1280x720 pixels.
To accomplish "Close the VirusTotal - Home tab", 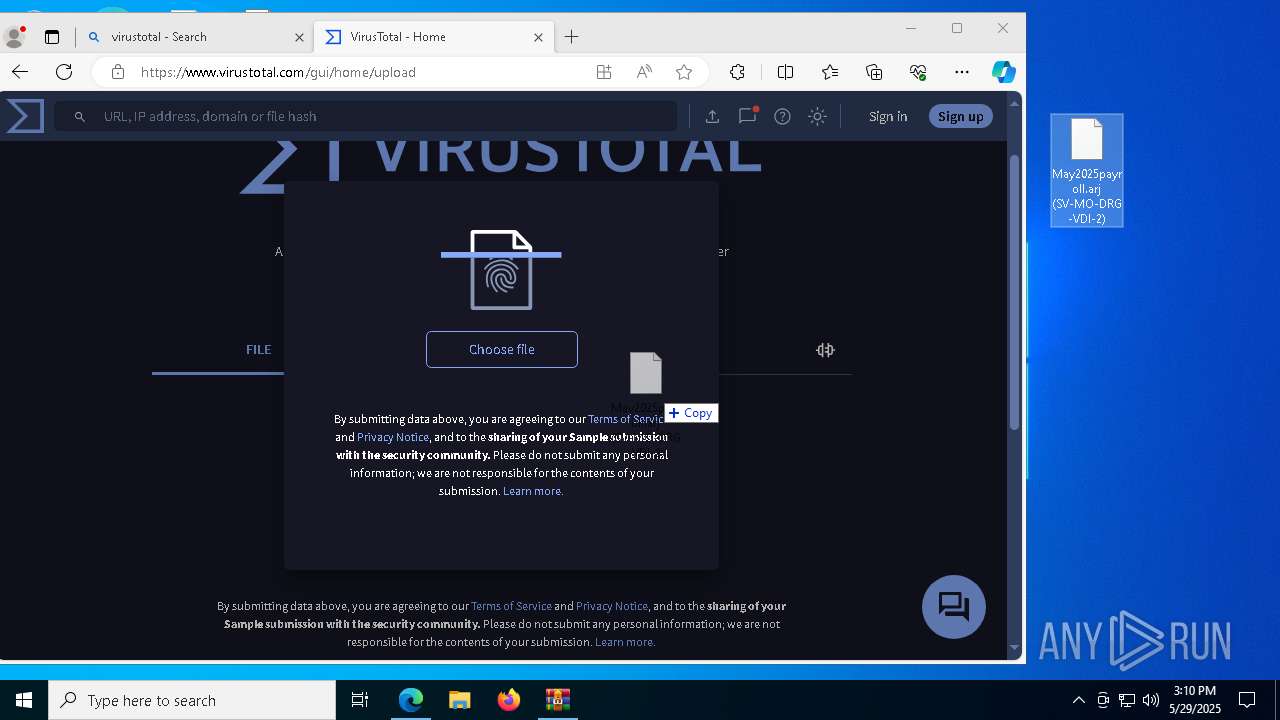I will [538, 37].
